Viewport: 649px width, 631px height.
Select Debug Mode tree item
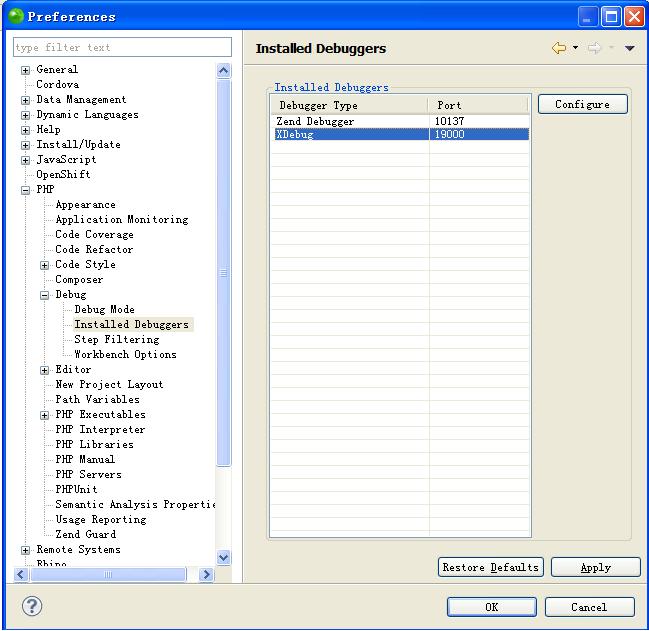tap(104, 309)
